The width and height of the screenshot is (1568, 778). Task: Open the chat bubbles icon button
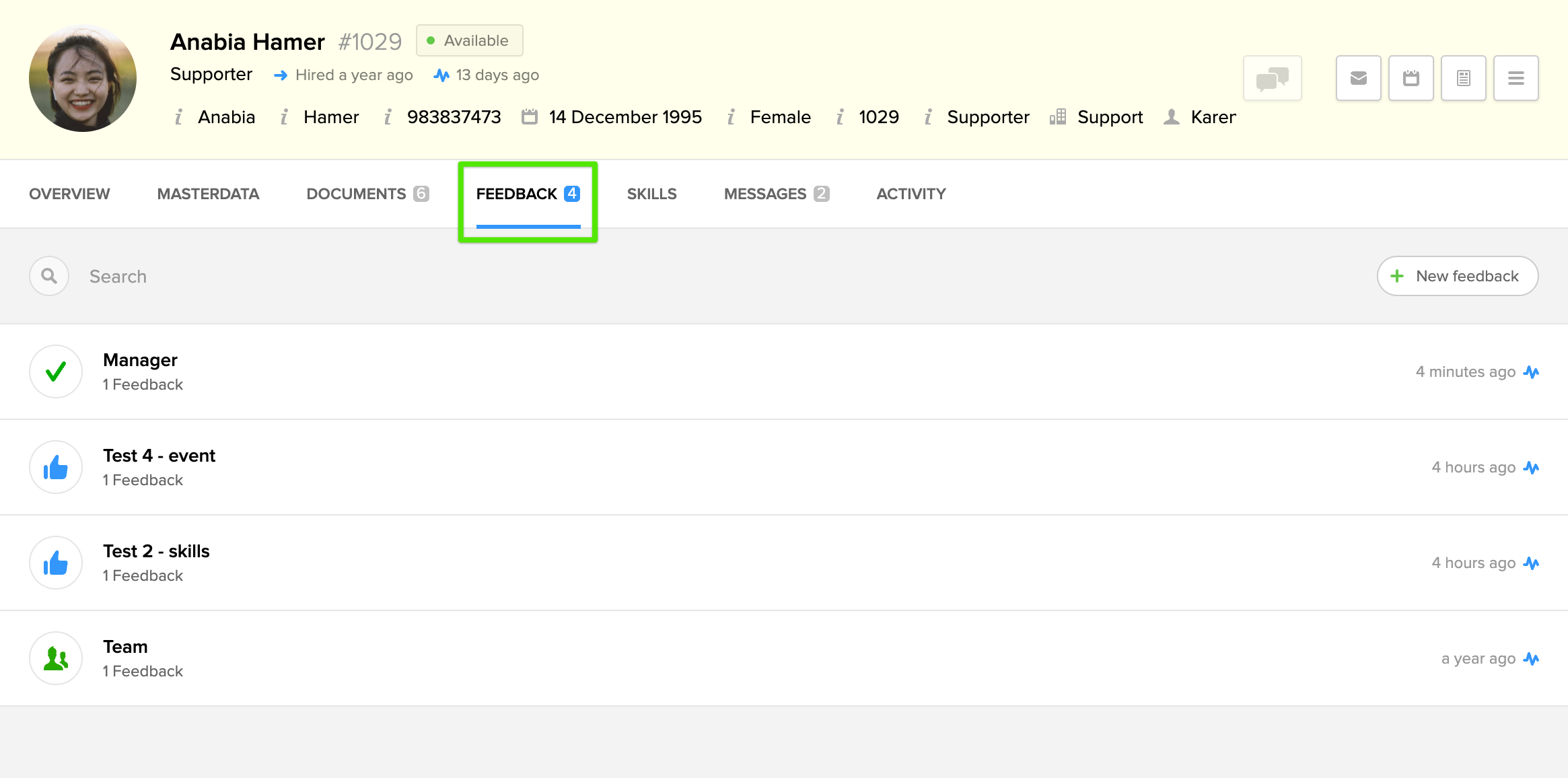pyautogui.click(x=1272, y=78)
